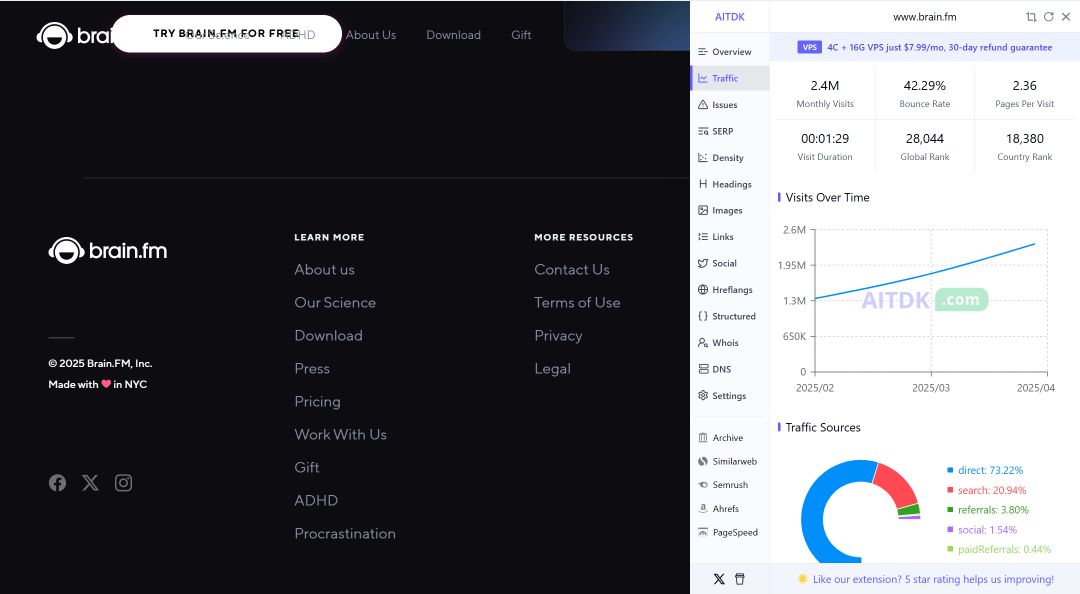Open PageSpeed for this site
Viewport: 1080px width, 594px height.
pyautogui.click(x=729, y=532)
